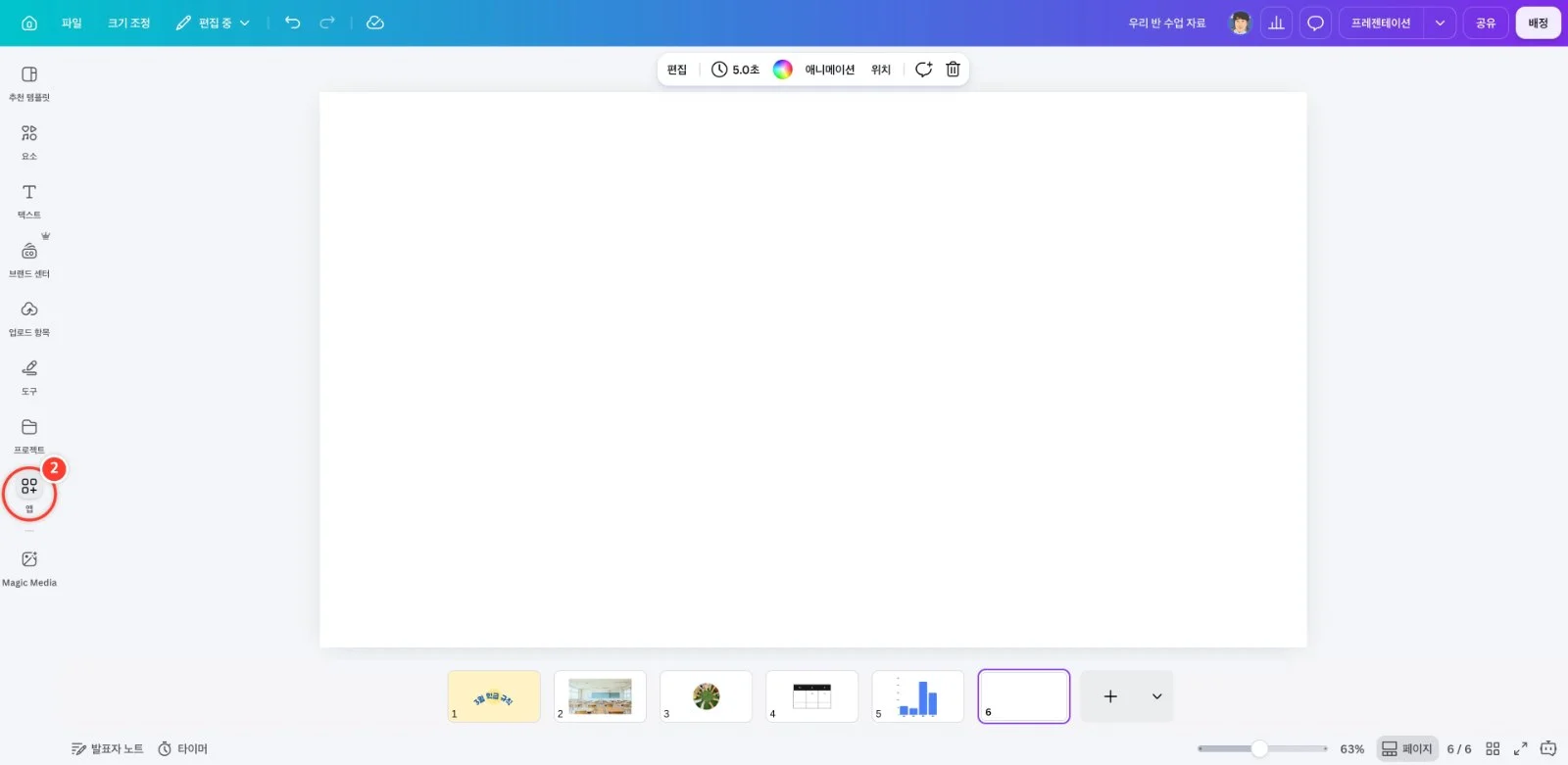Click the 공유 share button
The width and height of the screenshot is (1568, 765).
1486,23
